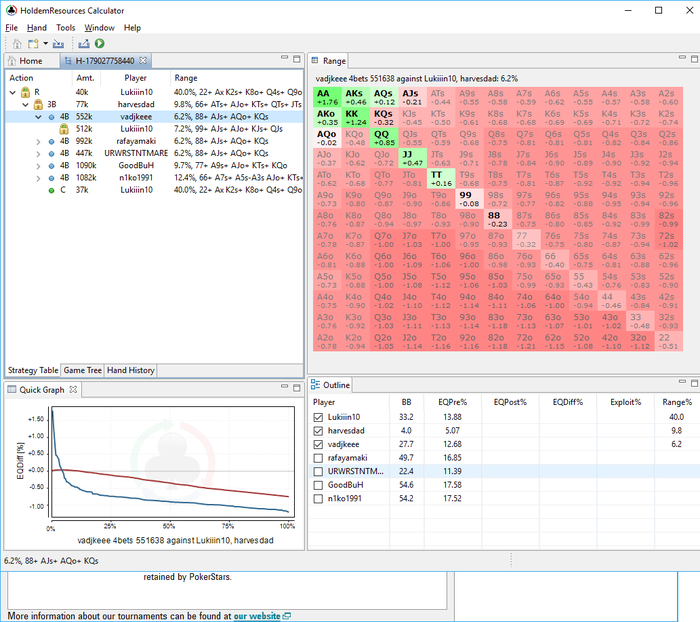This screenshot has width=700, height=622.
Task: Maximize the Quick Graph panel
Action: click(x=297, y=389)
